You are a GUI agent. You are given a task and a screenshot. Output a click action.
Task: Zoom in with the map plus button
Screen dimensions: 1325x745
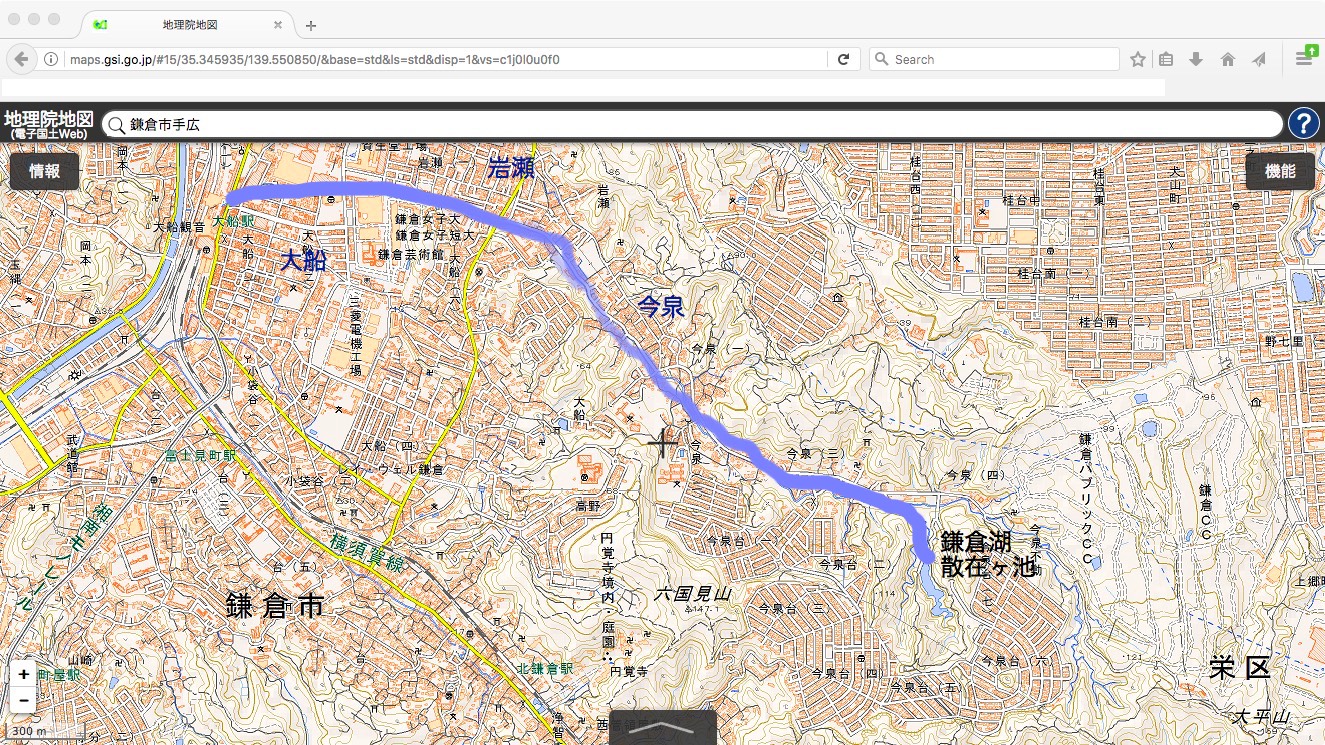click(24, 674)
